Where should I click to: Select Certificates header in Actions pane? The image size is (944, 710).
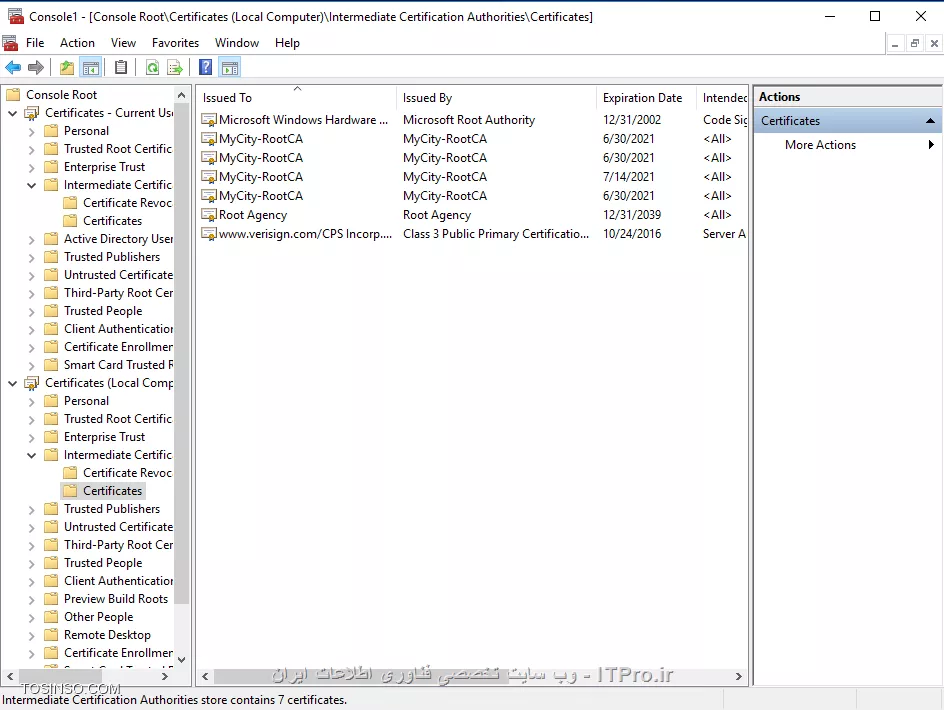pos(848,120)
